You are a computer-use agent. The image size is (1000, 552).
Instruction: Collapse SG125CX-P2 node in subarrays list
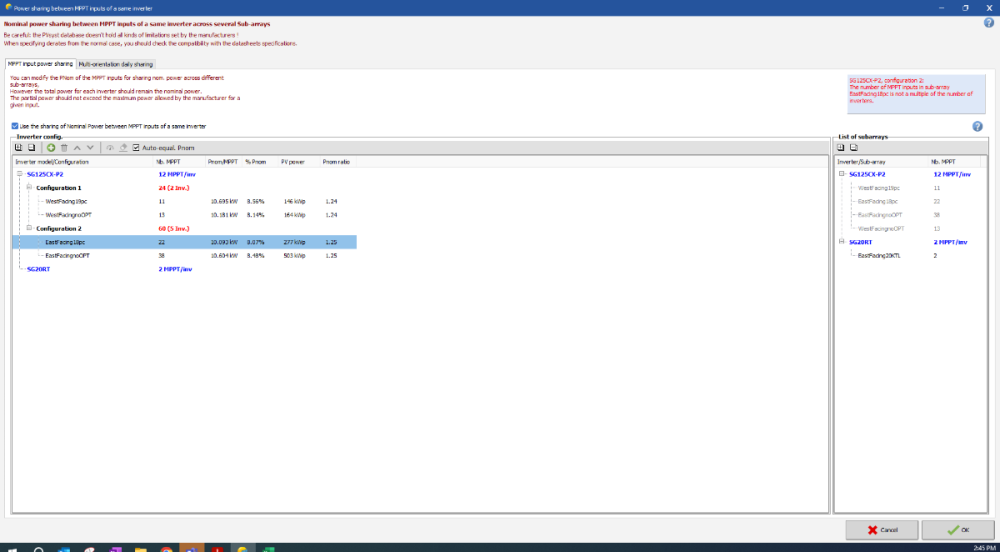point(842,174)
